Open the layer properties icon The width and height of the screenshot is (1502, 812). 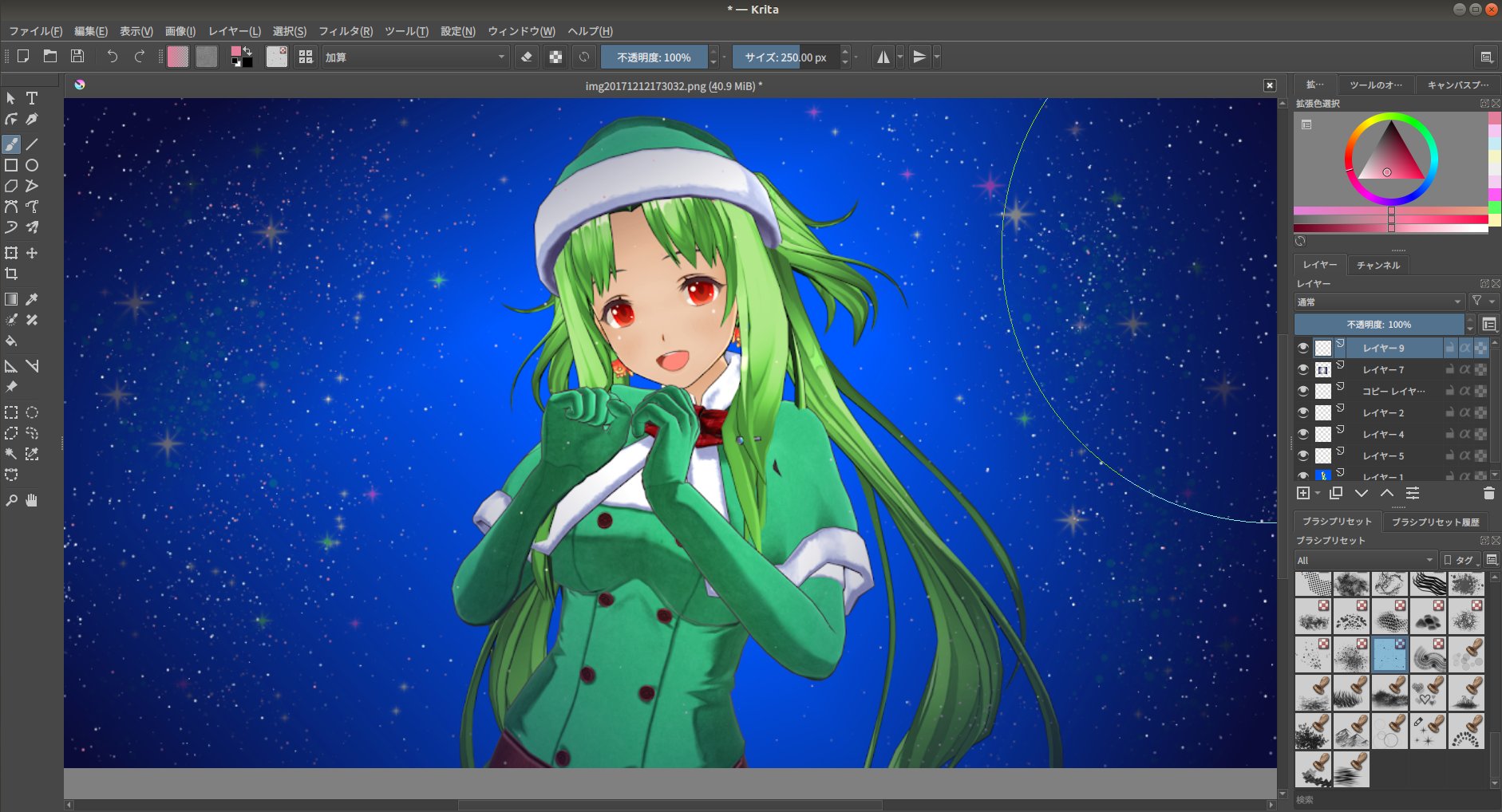pos(1413,494)
